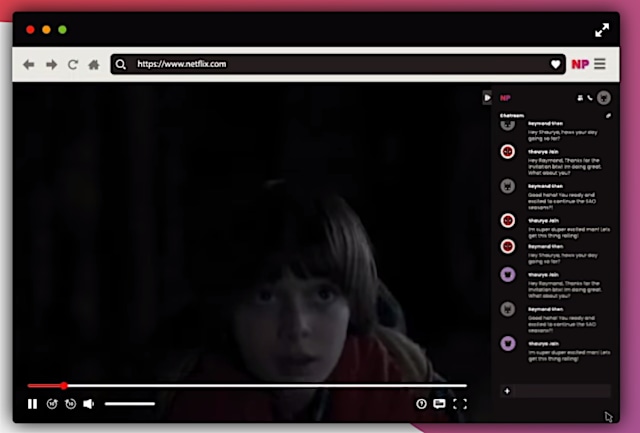The image size is (640, 433).
Task: Enter fullscreen video mode
Action: 460,404
